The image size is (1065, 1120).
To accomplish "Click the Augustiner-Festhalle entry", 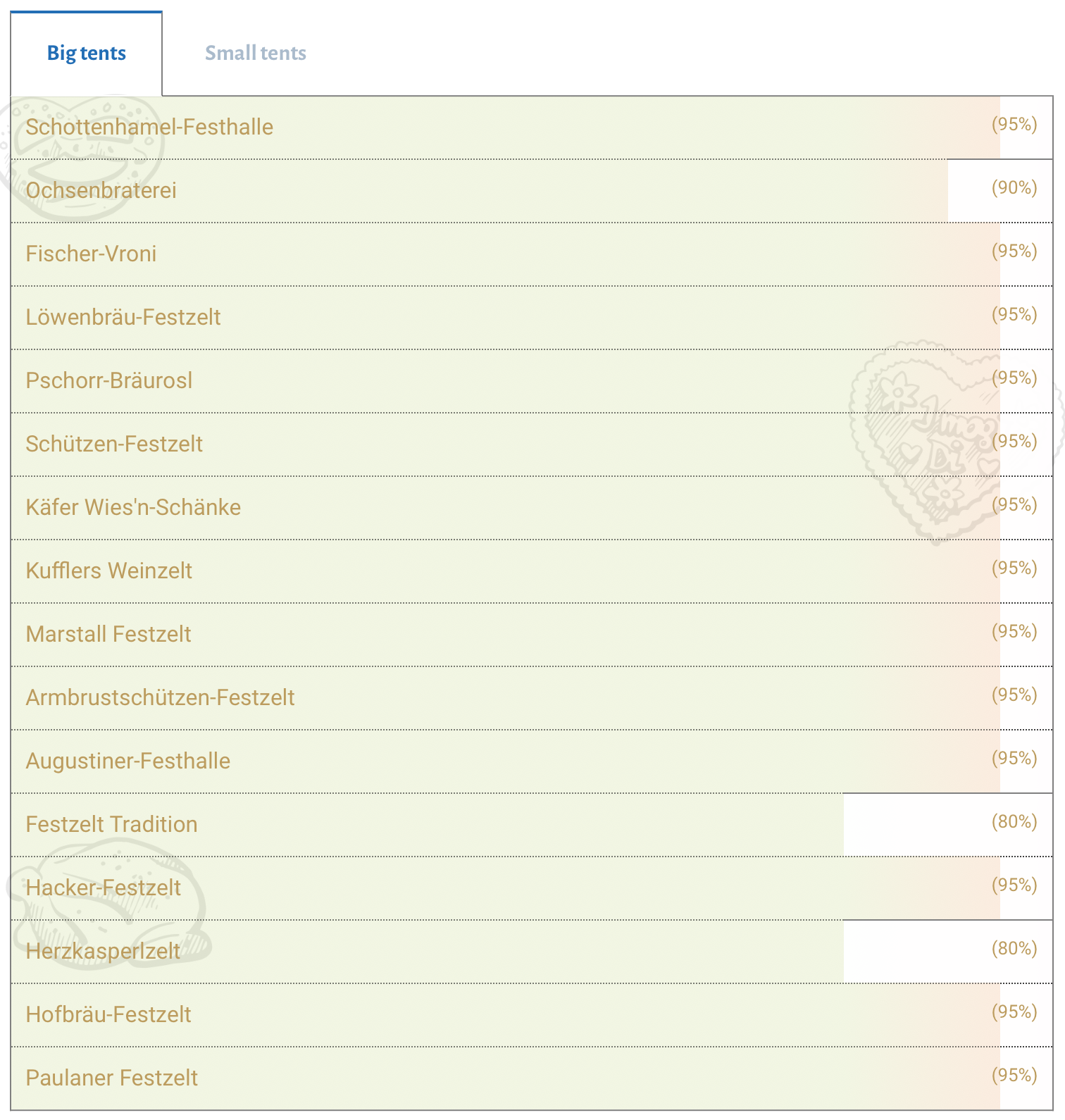I will [x=128, y=761].
